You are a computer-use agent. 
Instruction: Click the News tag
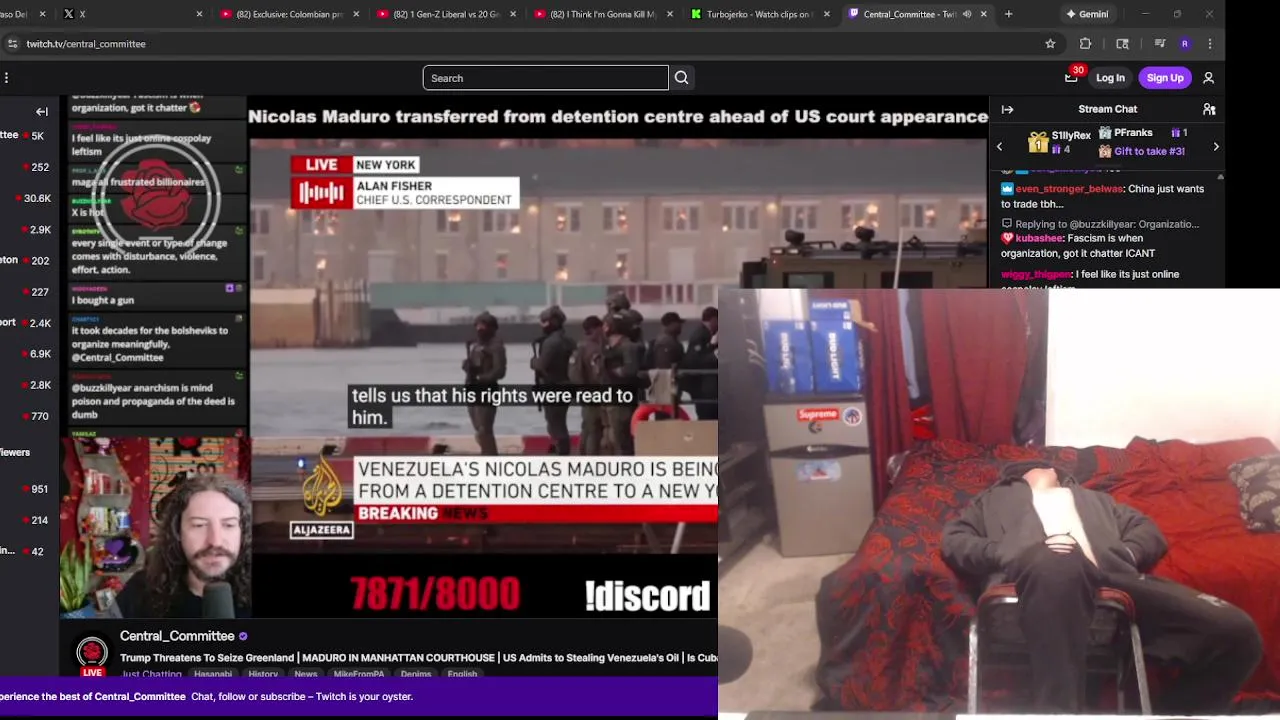(x=305, y=674)
